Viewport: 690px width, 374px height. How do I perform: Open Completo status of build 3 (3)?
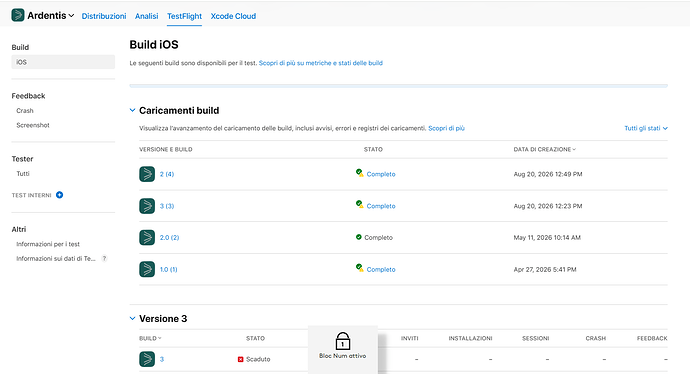pos(381,206)
